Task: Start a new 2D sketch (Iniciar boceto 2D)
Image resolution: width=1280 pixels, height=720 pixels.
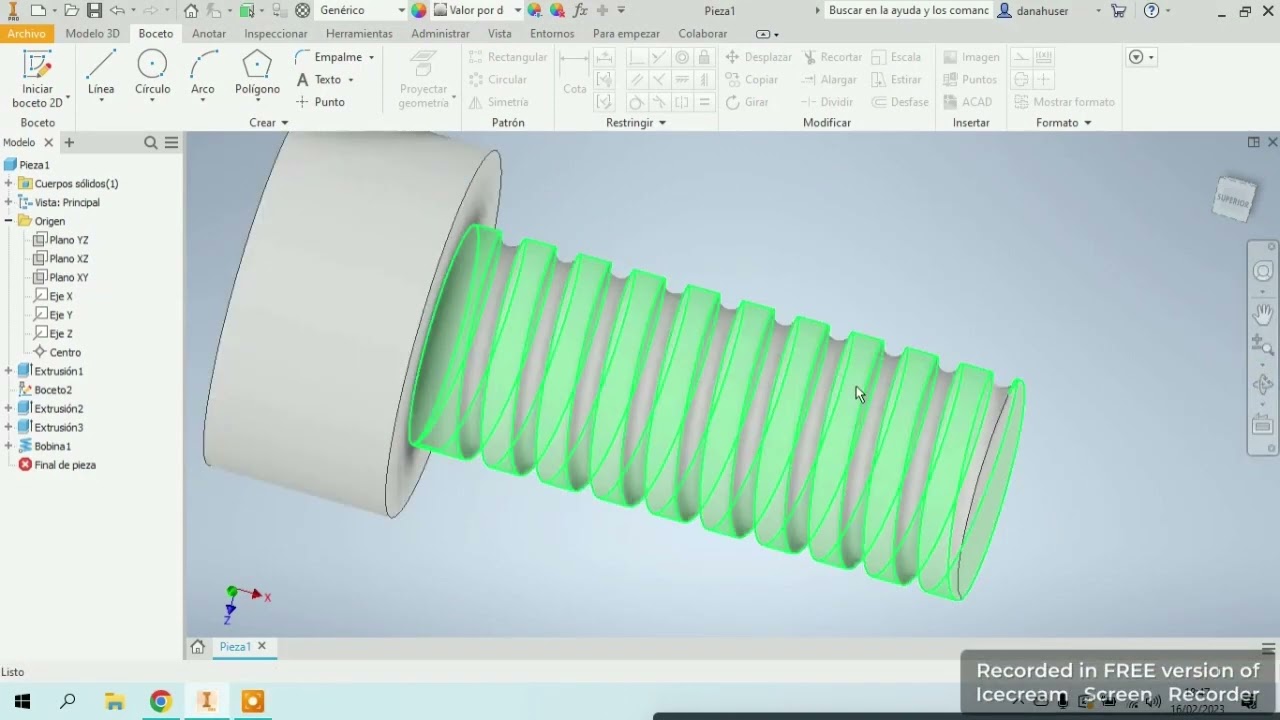Action: click(38, 78)
